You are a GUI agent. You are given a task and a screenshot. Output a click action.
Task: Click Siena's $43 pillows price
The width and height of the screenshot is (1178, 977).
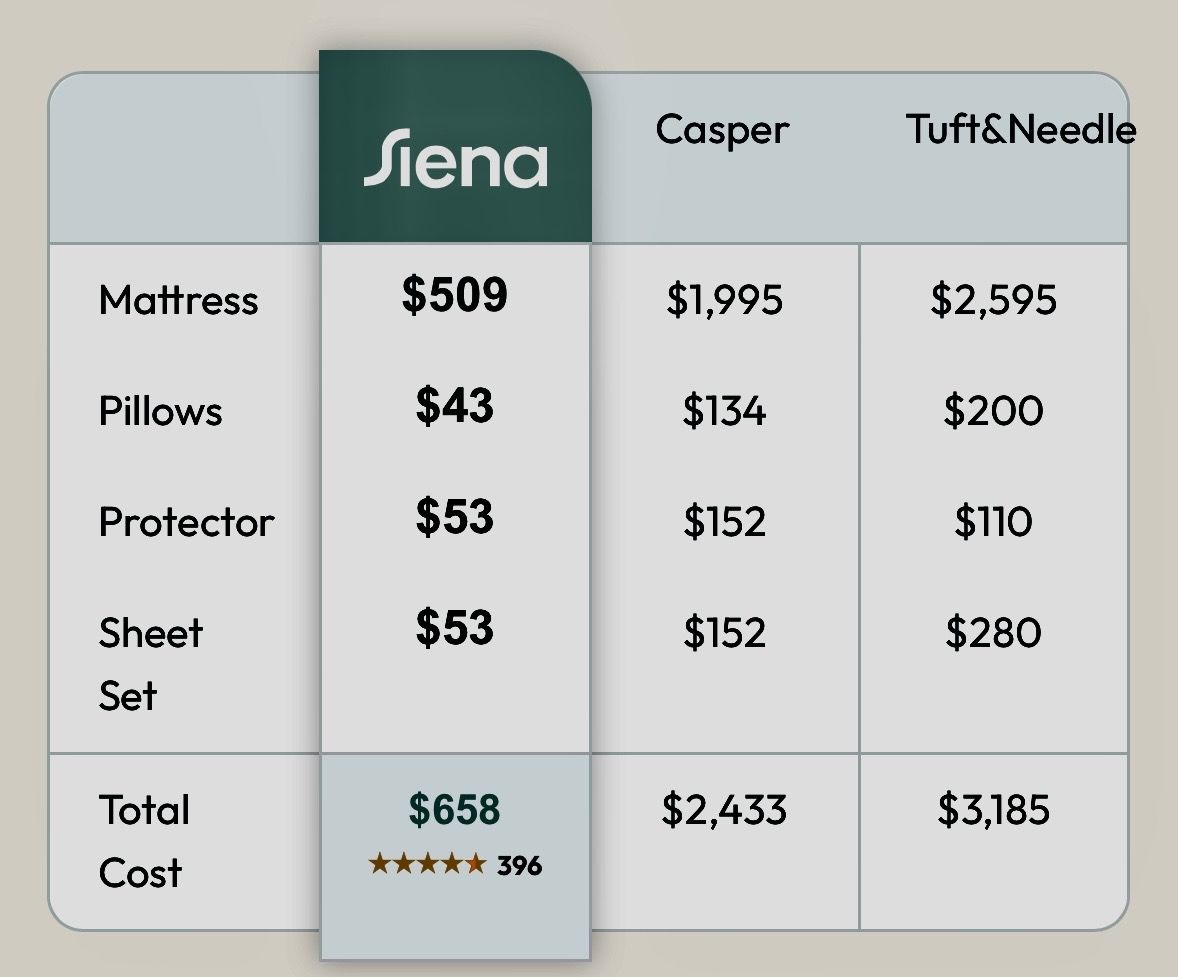pos(455,406)
